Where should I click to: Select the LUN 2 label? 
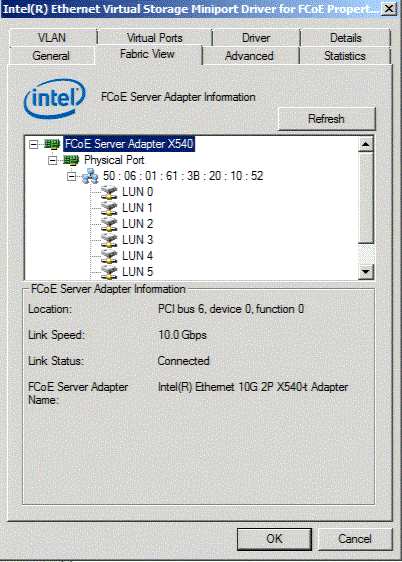pos(138,224)
